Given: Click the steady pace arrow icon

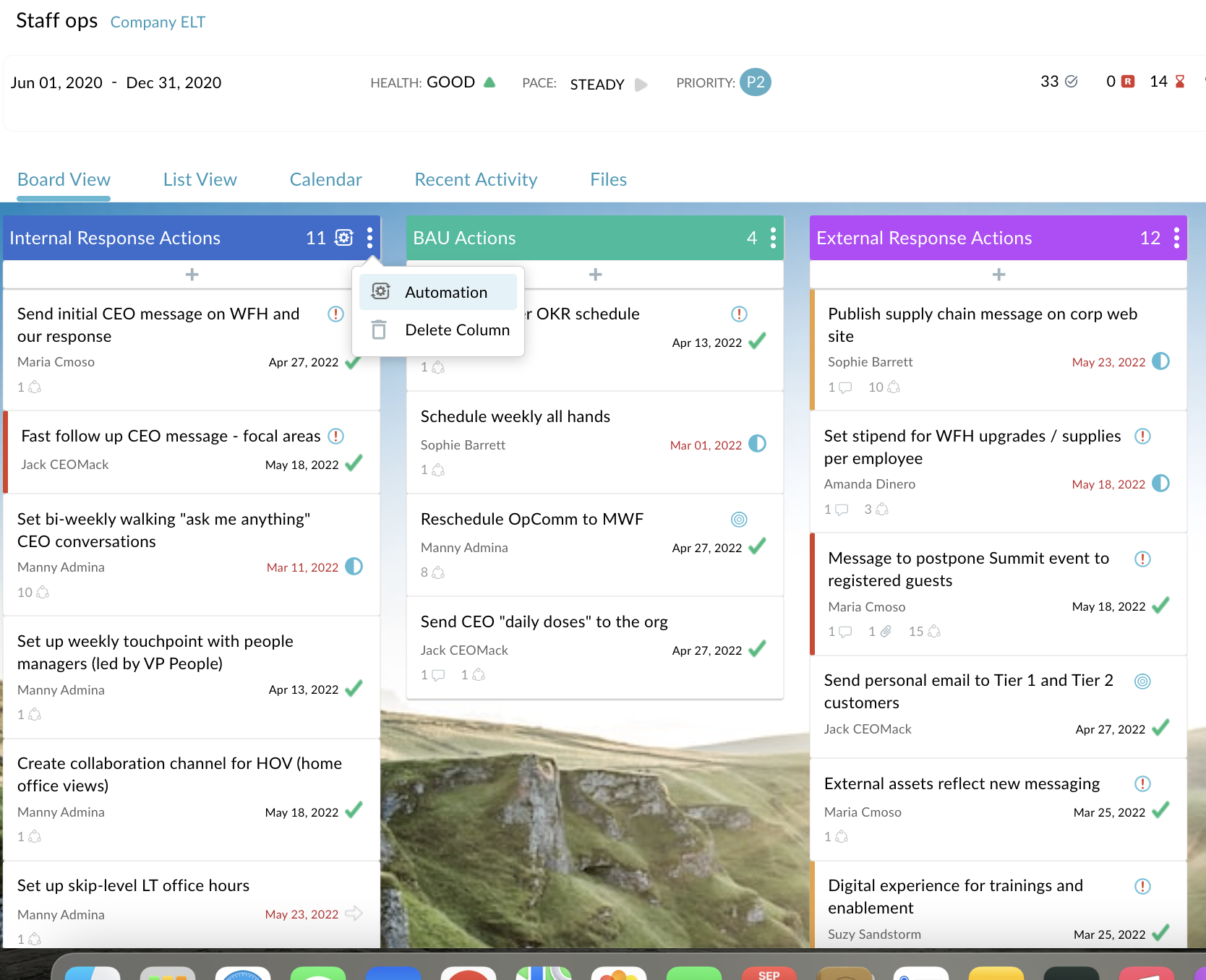Looking at the screenshot, I should point(641,85).
